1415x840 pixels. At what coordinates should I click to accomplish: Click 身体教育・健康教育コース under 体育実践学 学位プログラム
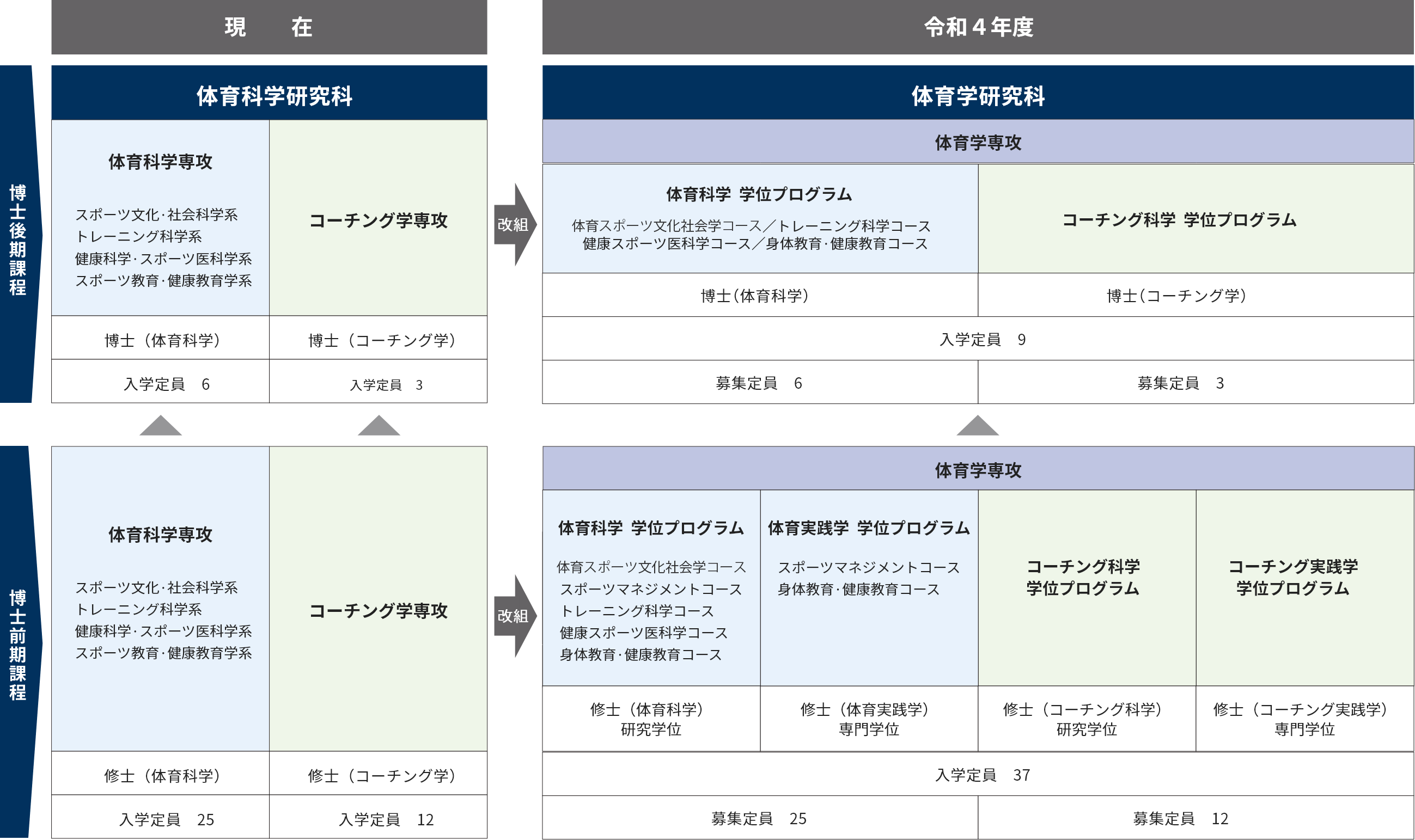tap(858, 589)
